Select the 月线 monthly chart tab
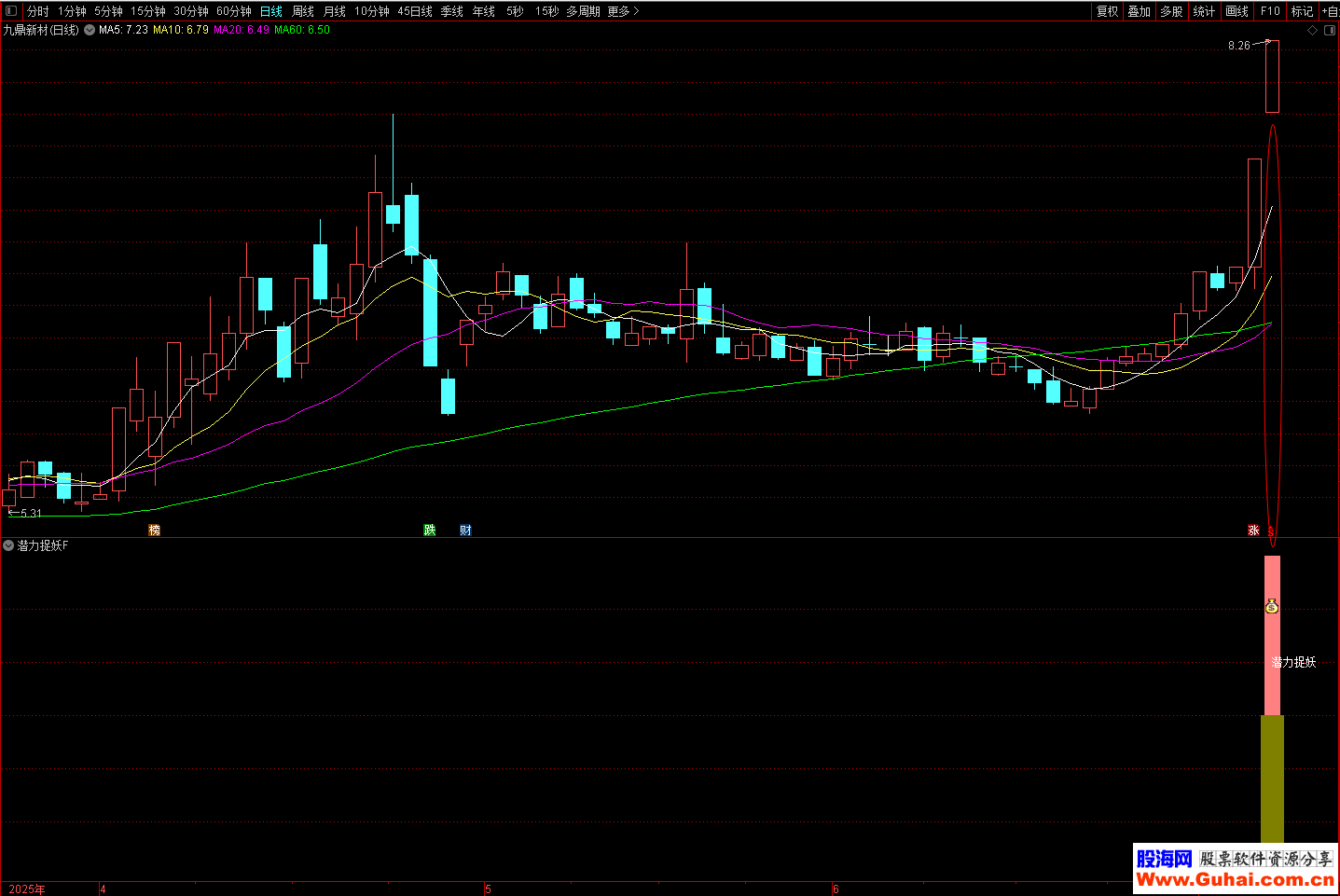Image resolution: width=1340 pixels, height=896 pixels. click(335, 11)
